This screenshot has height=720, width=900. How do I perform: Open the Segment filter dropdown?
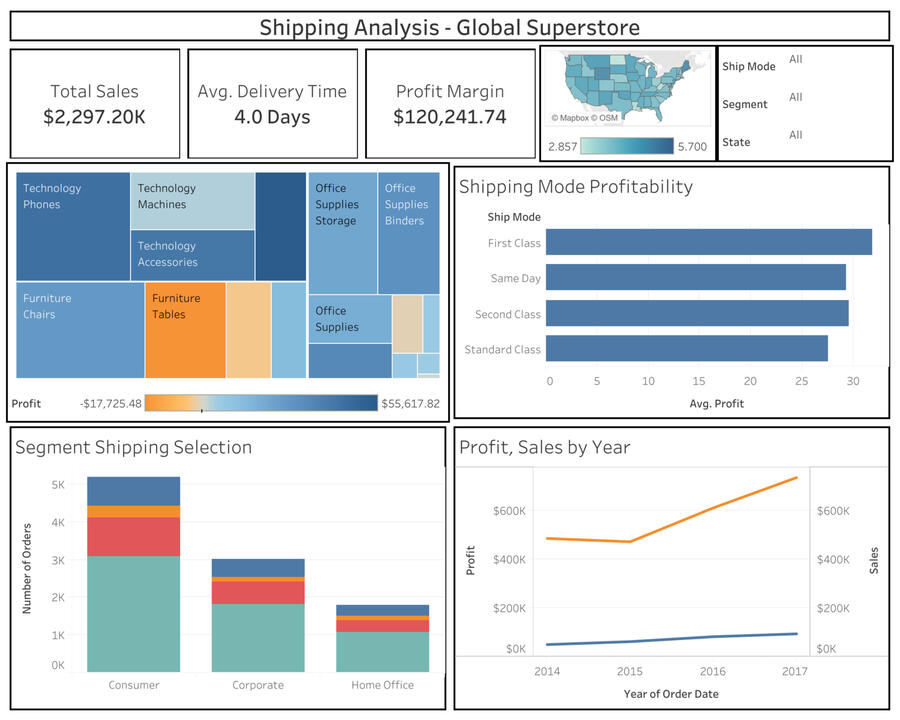coord(796,98)
